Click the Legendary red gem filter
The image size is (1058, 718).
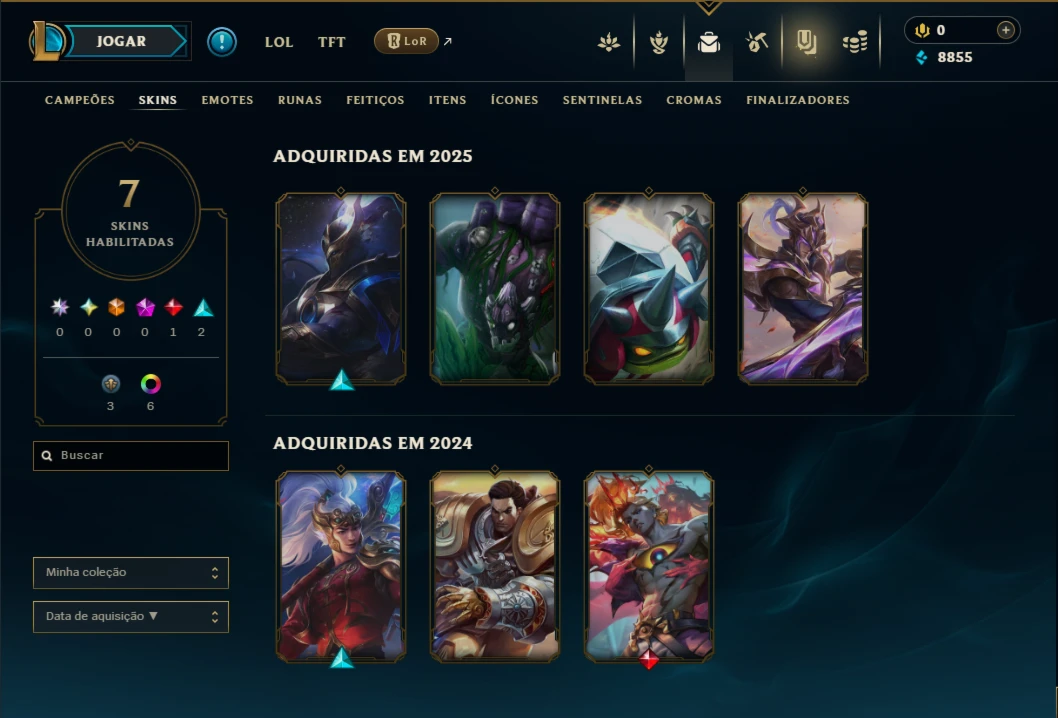tap(173, 308)
